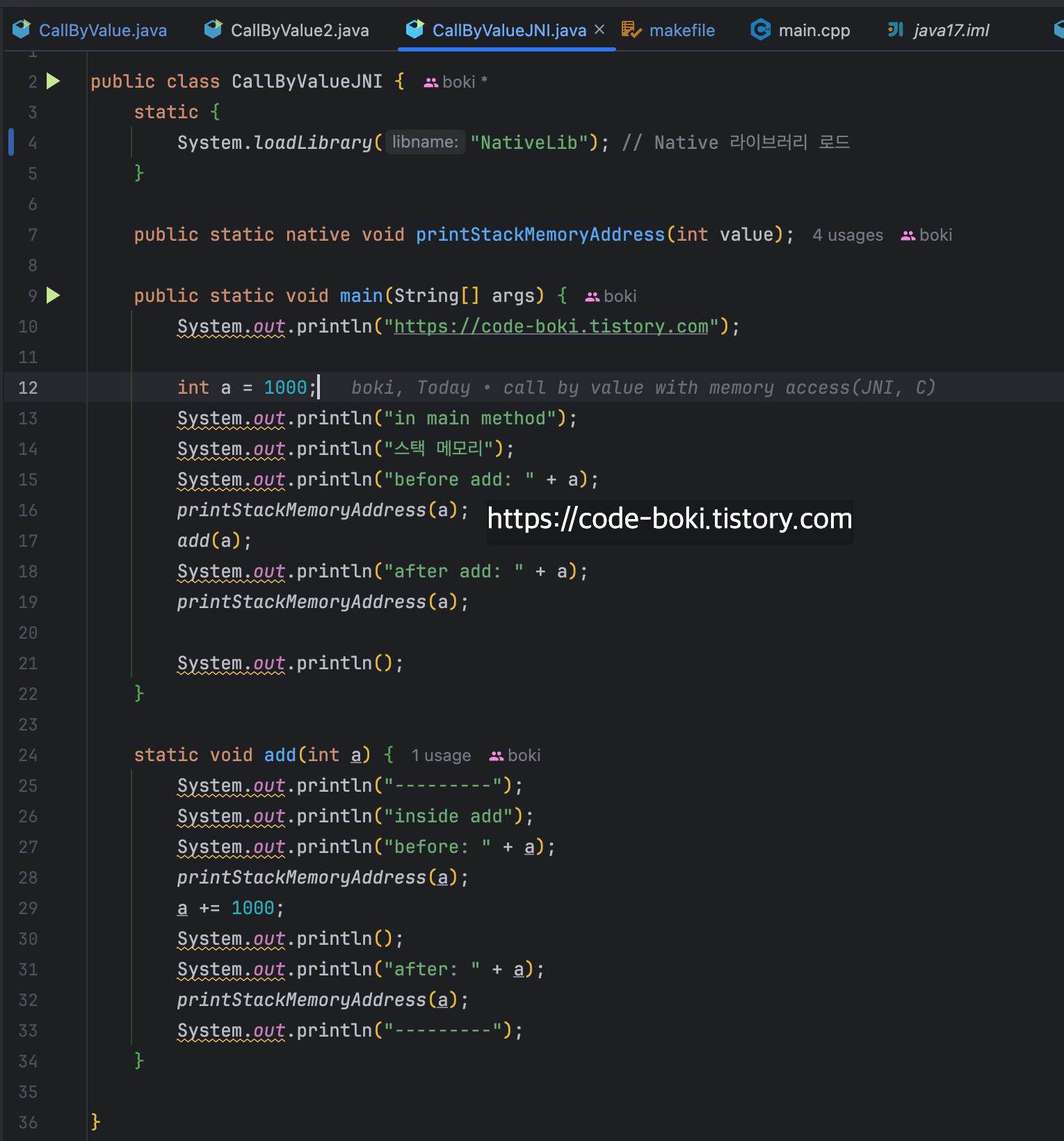
Task: Click line number 24 in the gutter
Action: click(28, 755)
